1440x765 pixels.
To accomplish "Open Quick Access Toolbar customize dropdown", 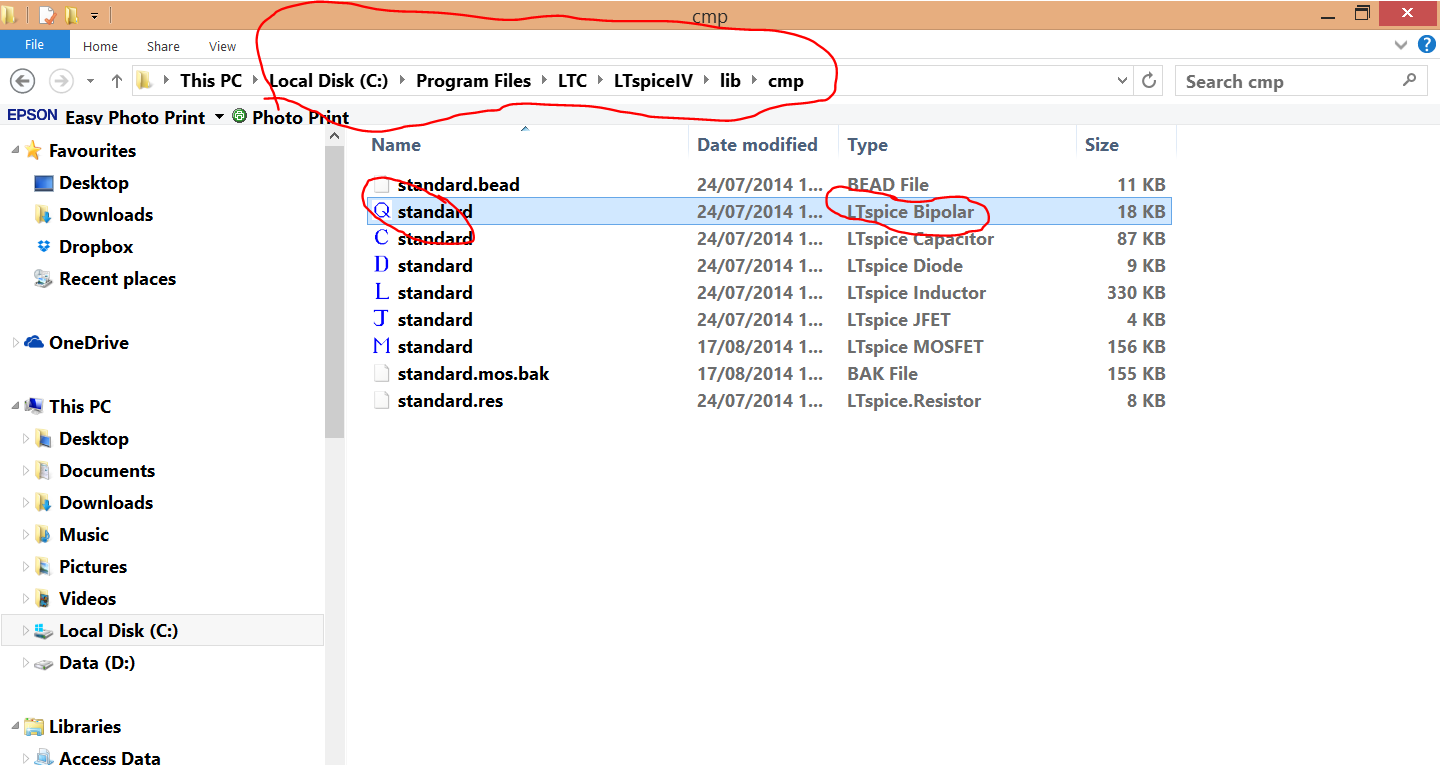I will pyautogui.click(x=95, y=15).
